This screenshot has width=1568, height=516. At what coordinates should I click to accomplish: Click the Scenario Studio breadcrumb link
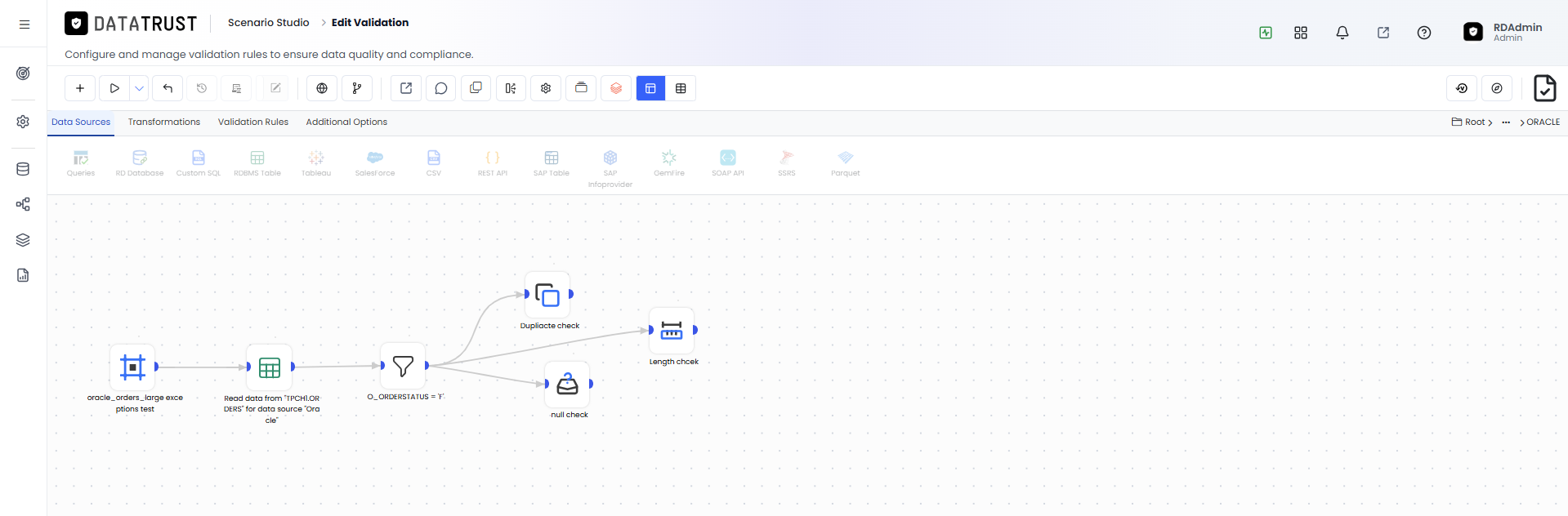coord(268,23)
